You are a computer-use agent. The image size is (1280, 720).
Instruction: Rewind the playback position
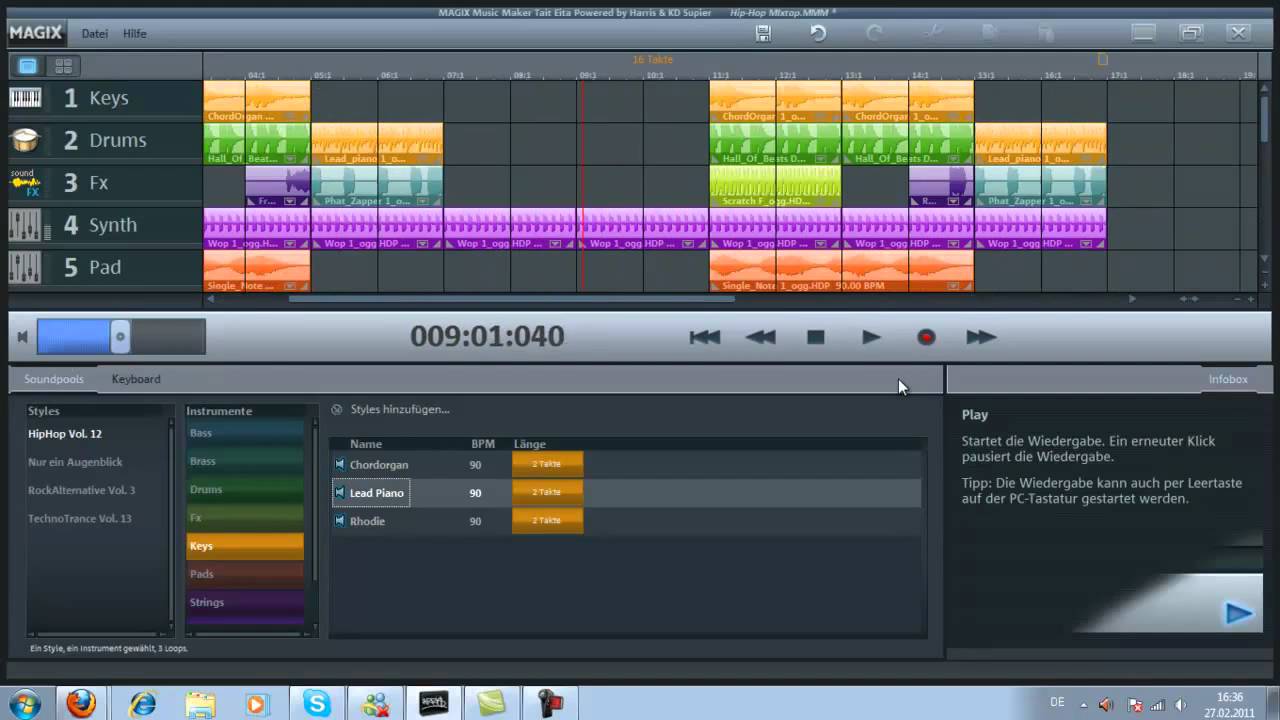click(761, 337)
